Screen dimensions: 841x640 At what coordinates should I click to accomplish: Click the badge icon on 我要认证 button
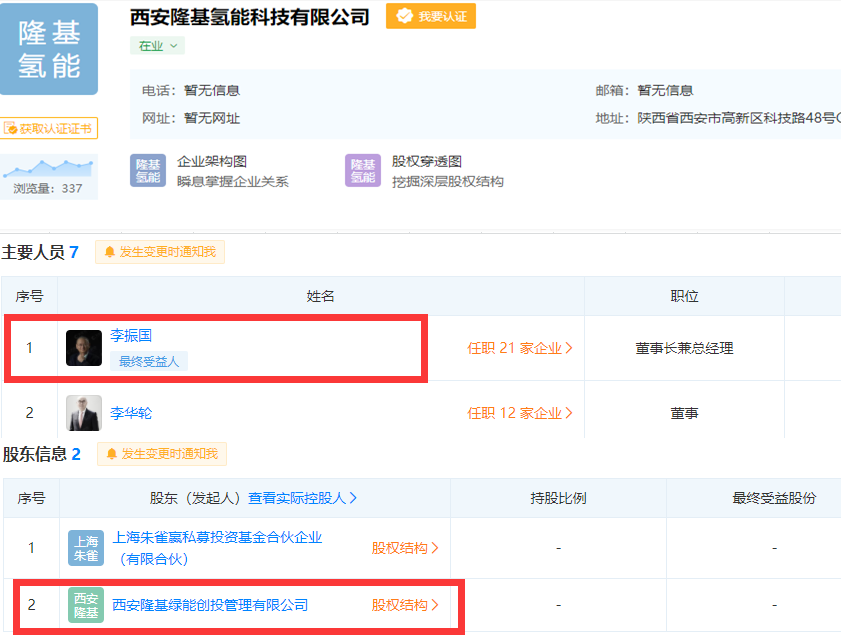[404, 16]
